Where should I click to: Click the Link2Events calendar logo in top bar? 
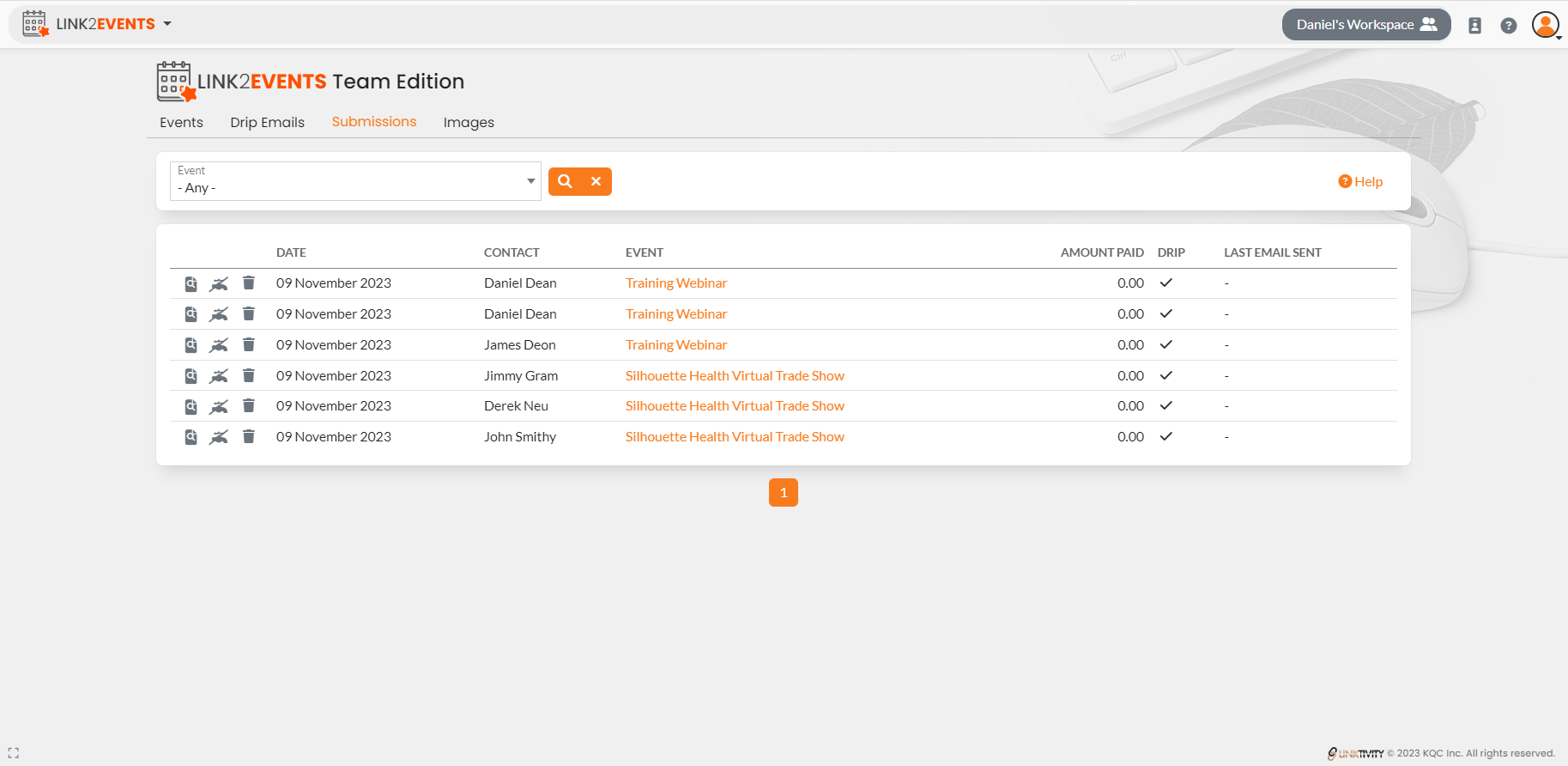coord(35,24)
